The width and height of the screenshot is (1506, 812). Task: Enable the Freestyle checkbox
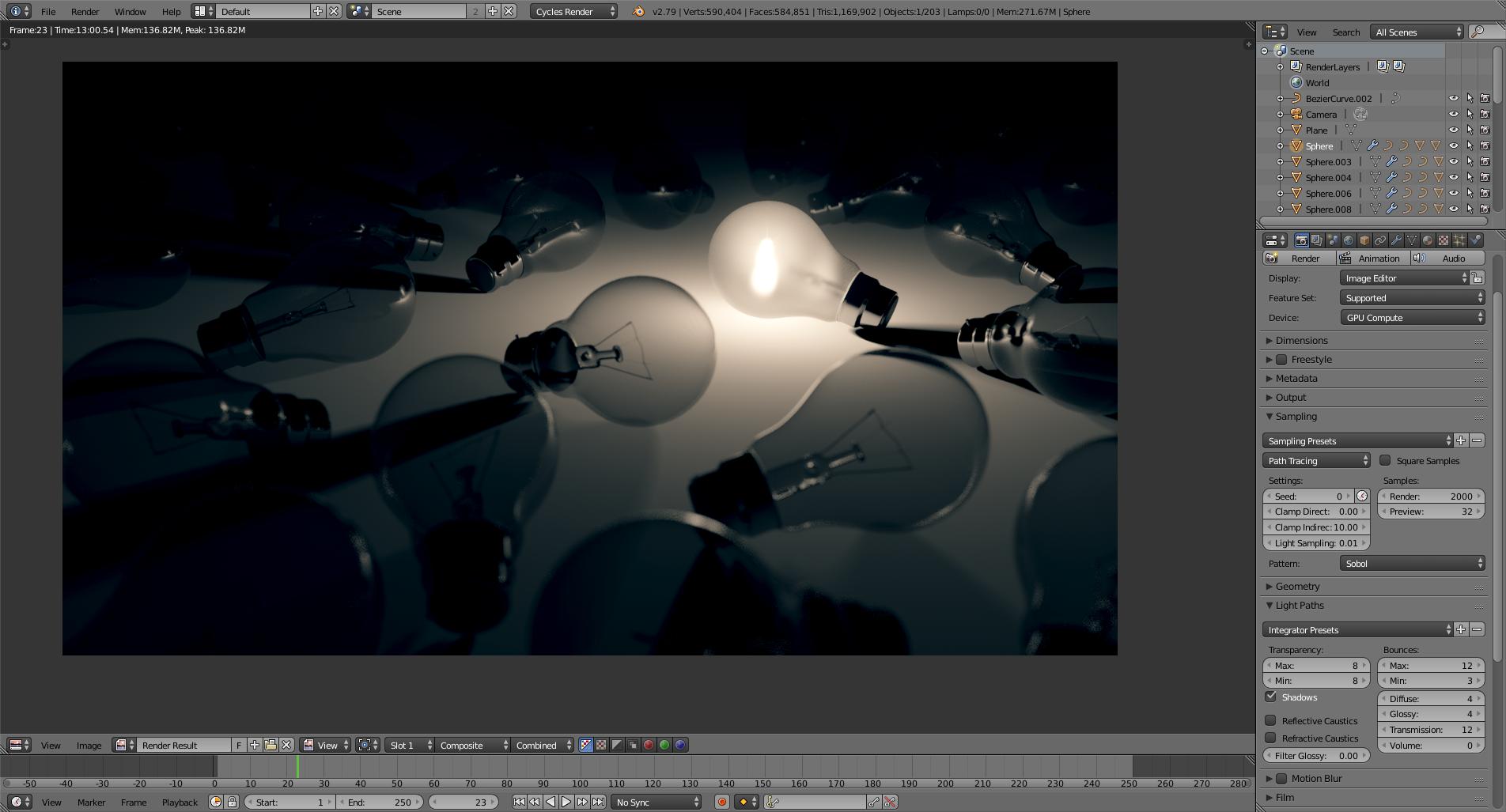[1281, 359]
